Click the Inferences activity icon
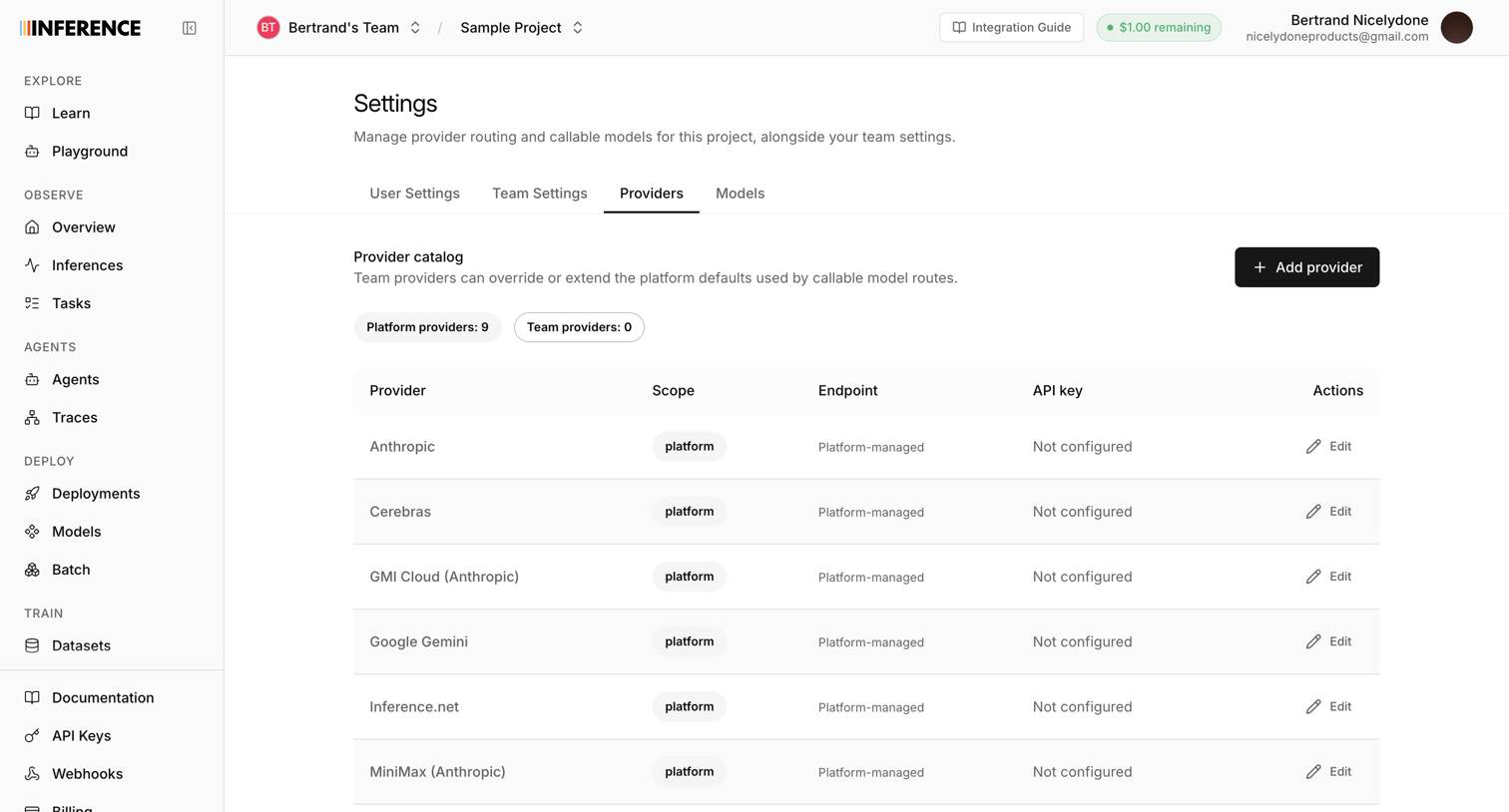1509x812 pixels. [32, 265]
